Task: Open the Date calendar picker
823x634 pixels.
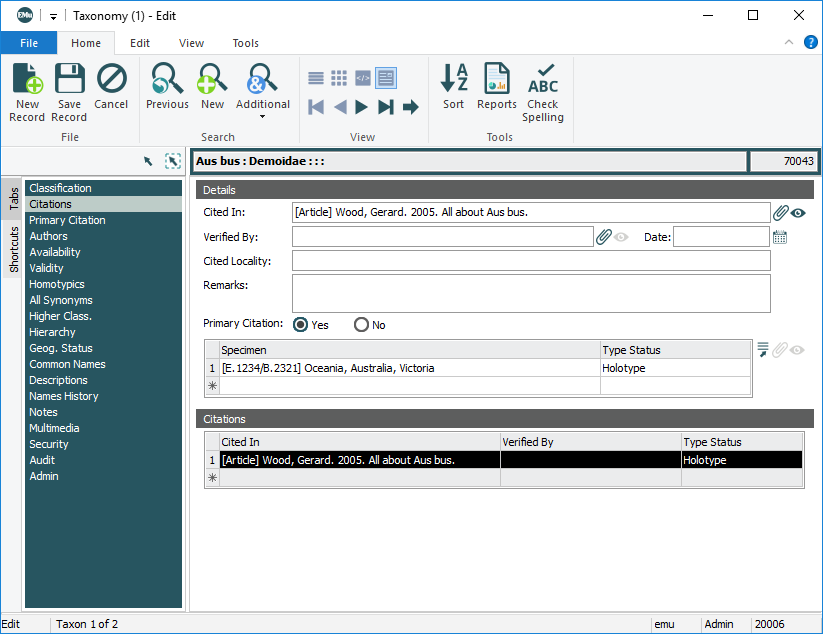Action: click(x=780, y=237)
